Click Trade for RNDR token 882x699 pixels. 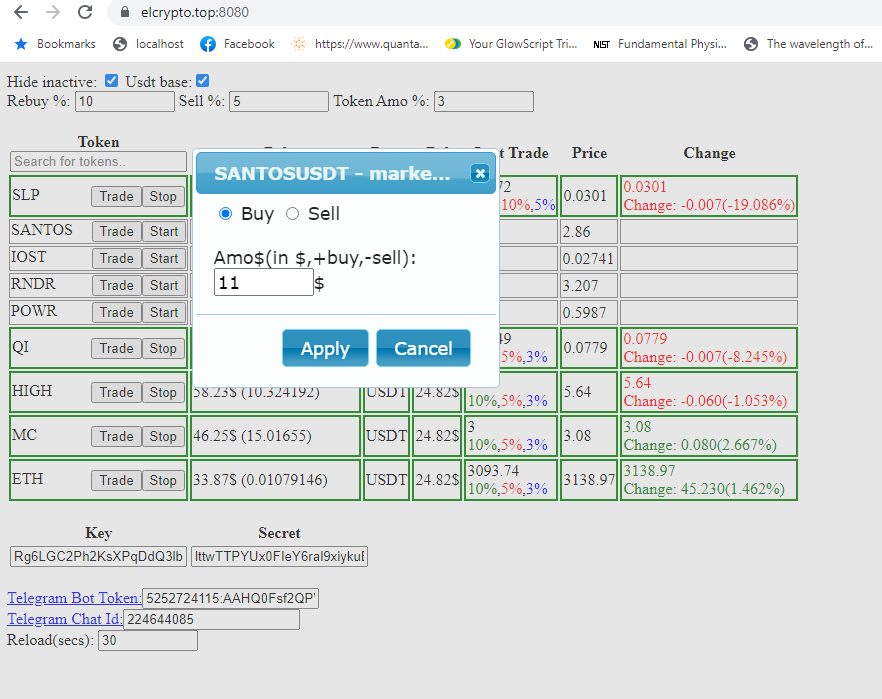116,285
